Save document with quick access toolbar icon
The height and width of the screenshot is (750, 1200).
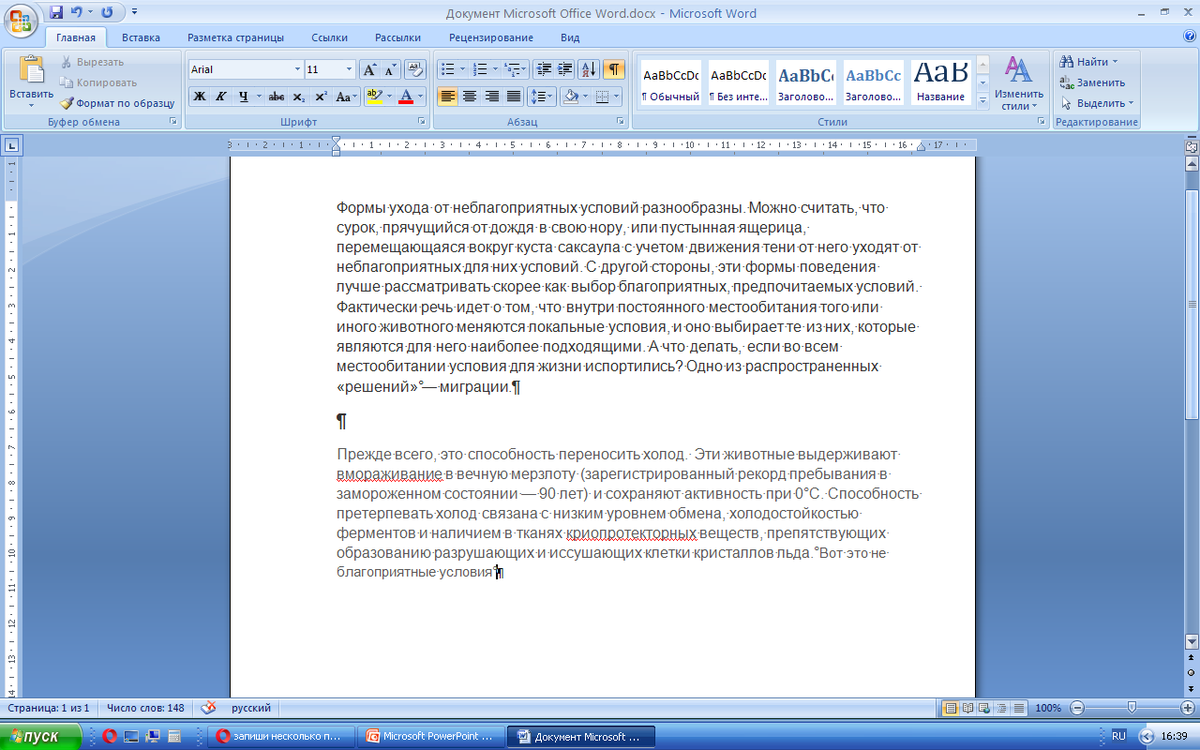coord(56,13)
